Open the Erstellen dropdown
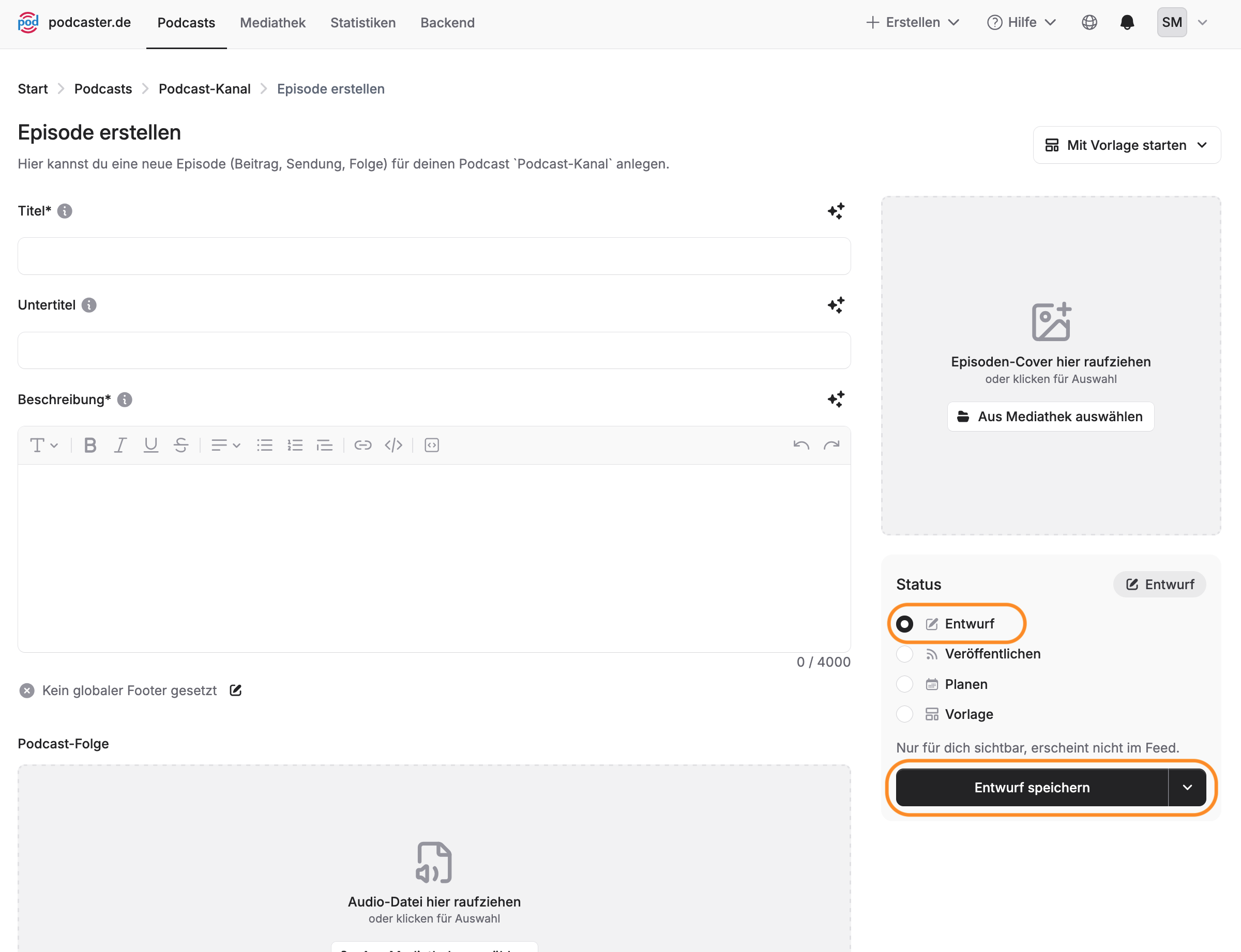The width and height of the screenshot is (1241, 952). [913, 23]
